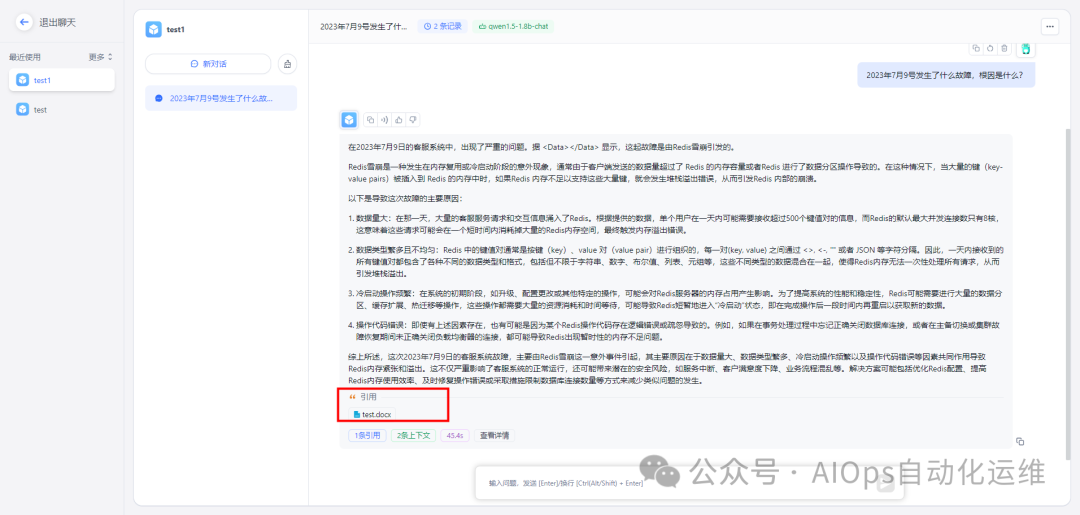This screenshot has height=515, width=1080.
Task: Open 查看详情 view details
Action: point(494,435)
